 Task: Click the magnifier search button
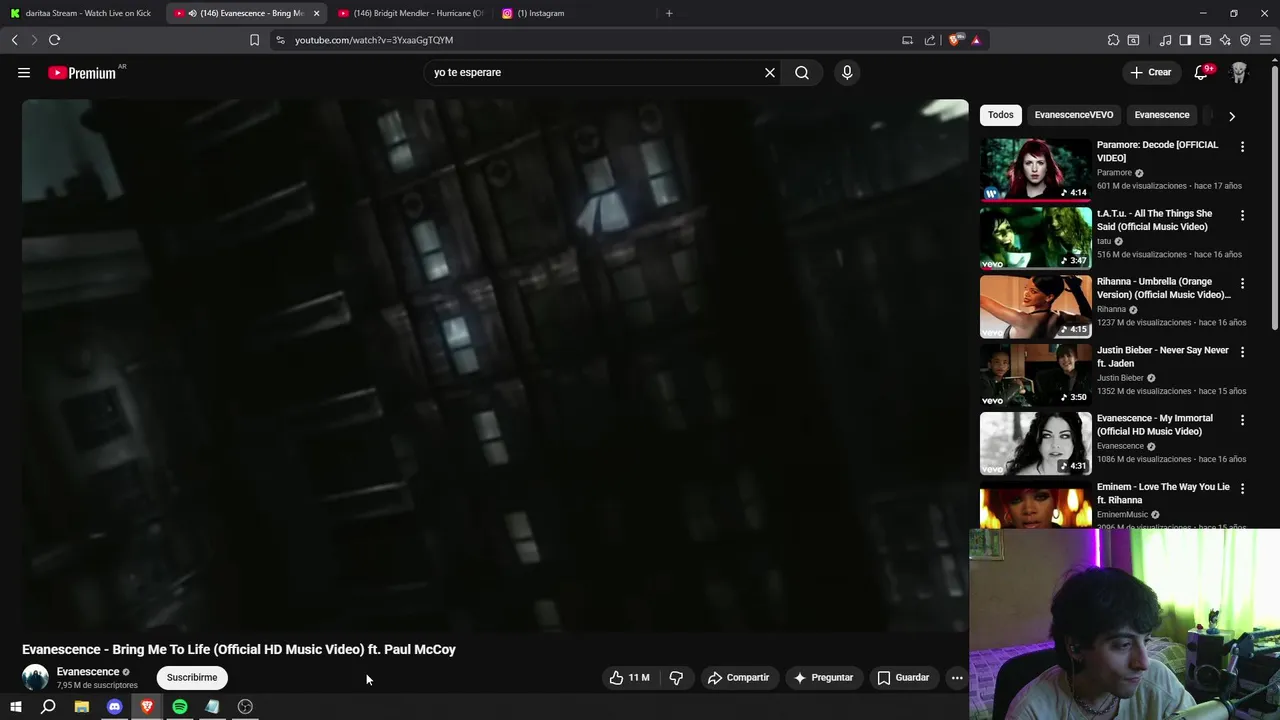(x=802, y=72)
